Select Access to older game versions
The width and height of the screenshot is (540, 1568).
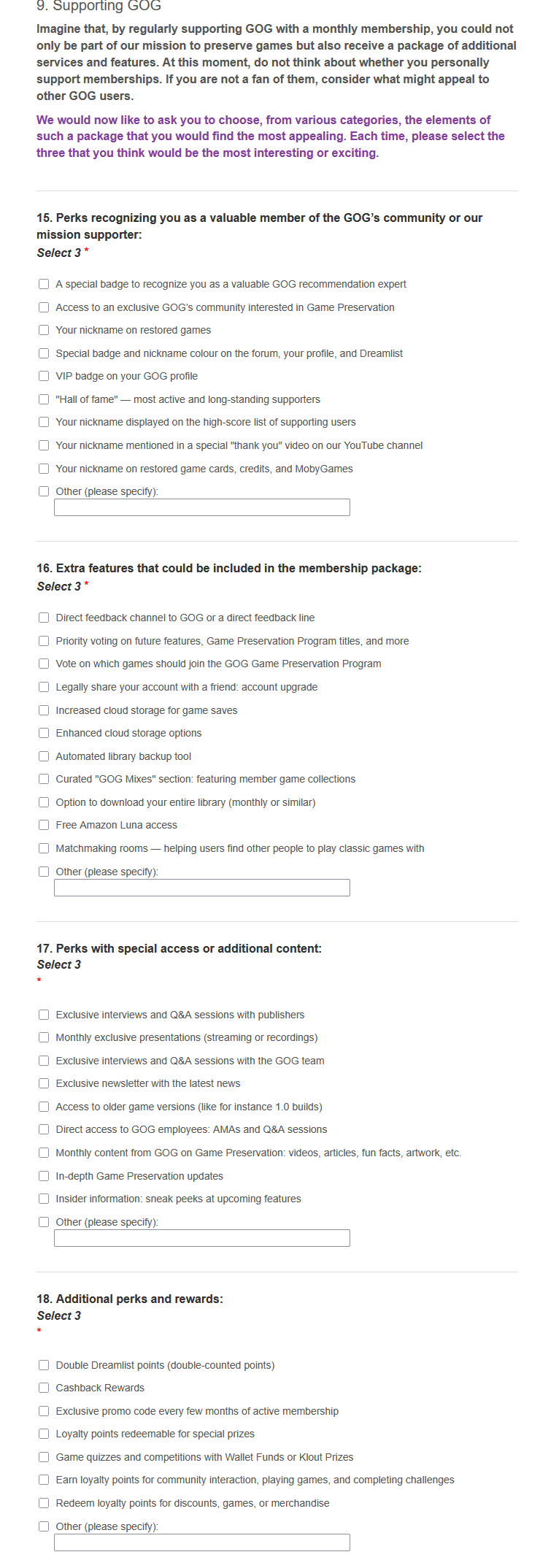tap(44, 1107)
